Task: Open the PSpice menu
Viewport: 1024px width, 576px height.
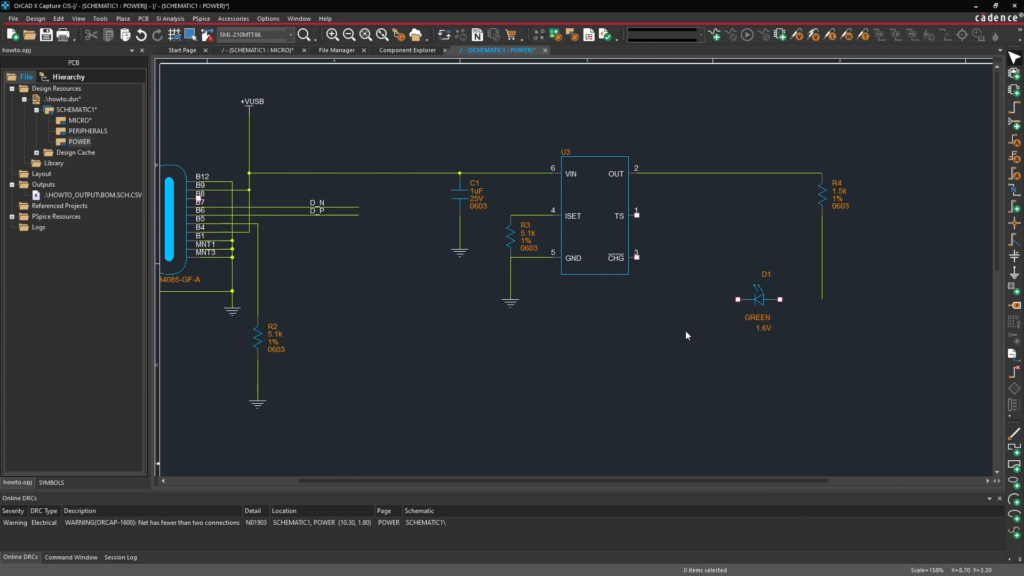Action: coord(201,18)
